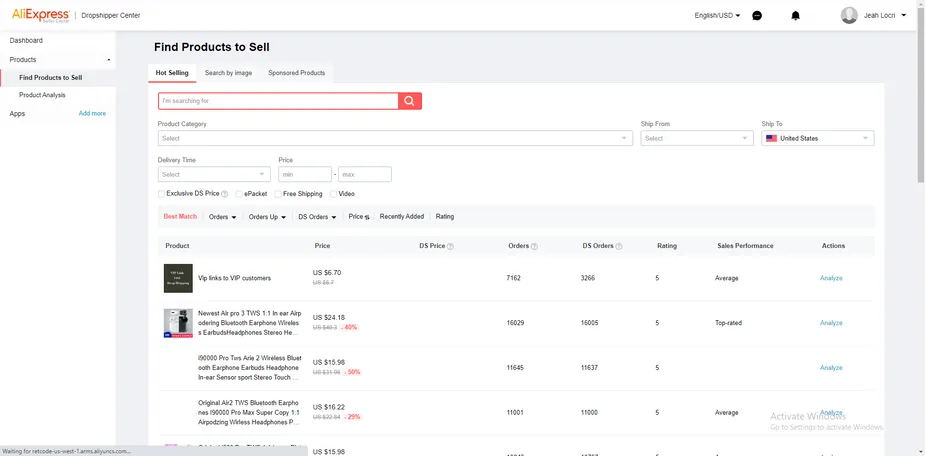
Task: Check the Free Shipping option
Action: 278,193
